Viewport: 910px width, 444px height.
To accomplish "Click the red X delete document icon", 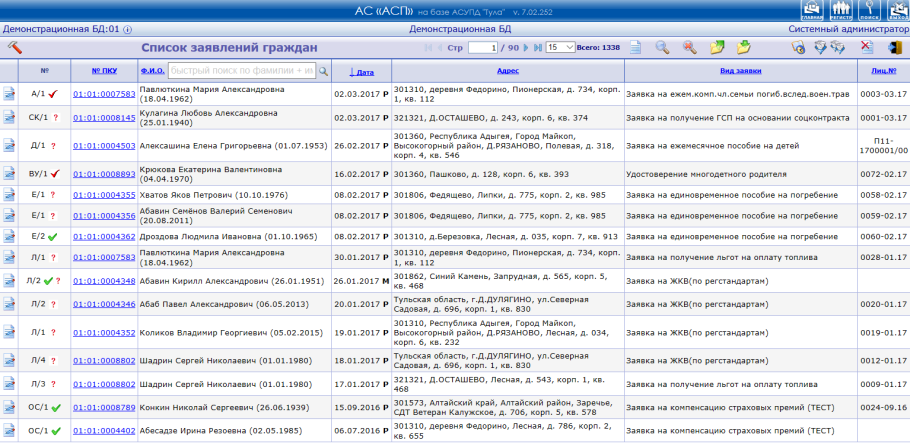I will coord(866,47).
